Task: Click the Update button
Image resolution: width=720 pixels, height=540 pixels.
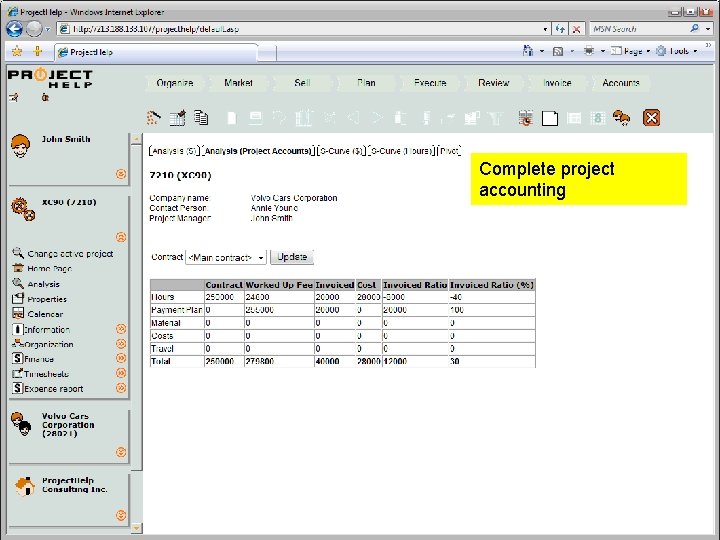Action: click(x=292, y=257)
